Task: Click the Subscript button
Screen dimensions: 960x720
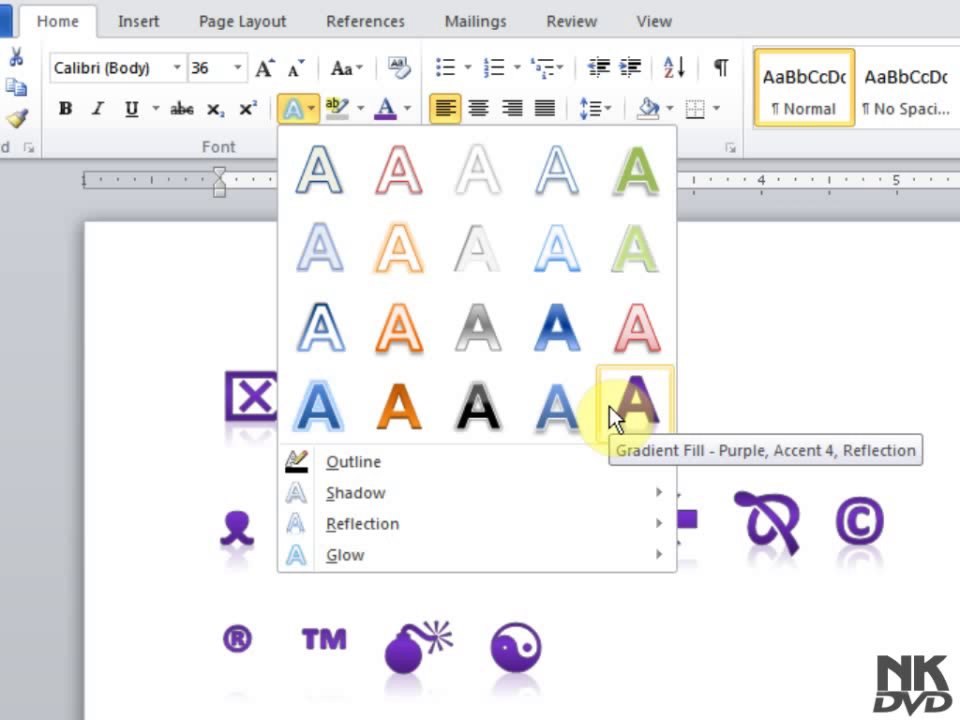Action: coord(215,110)
